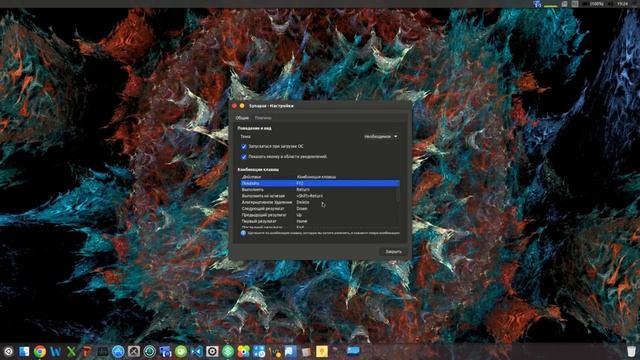Screen dimensions: 640x360
Task: Select the 'Показать' shortcut row
Action: pos(320,183)
